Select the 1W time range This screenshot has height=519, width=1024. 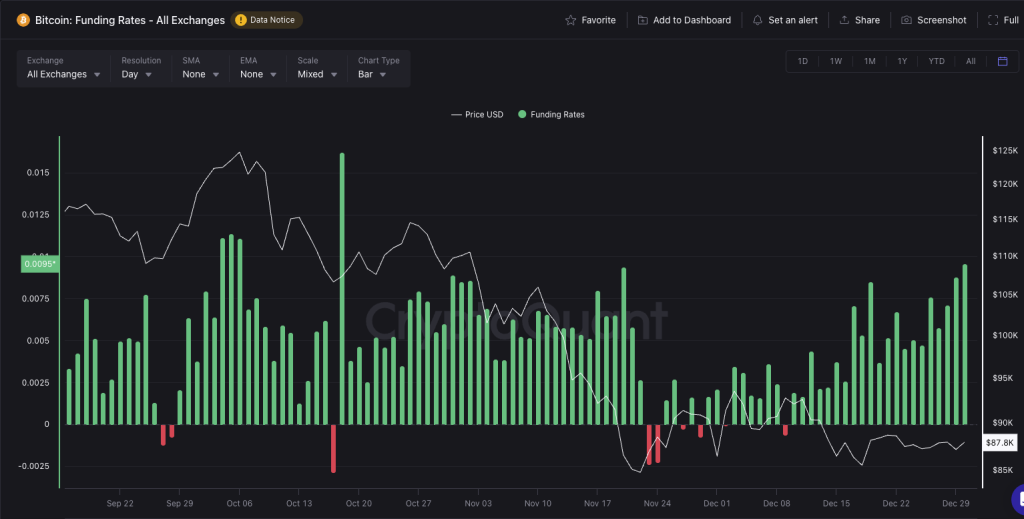pos(835,61)
